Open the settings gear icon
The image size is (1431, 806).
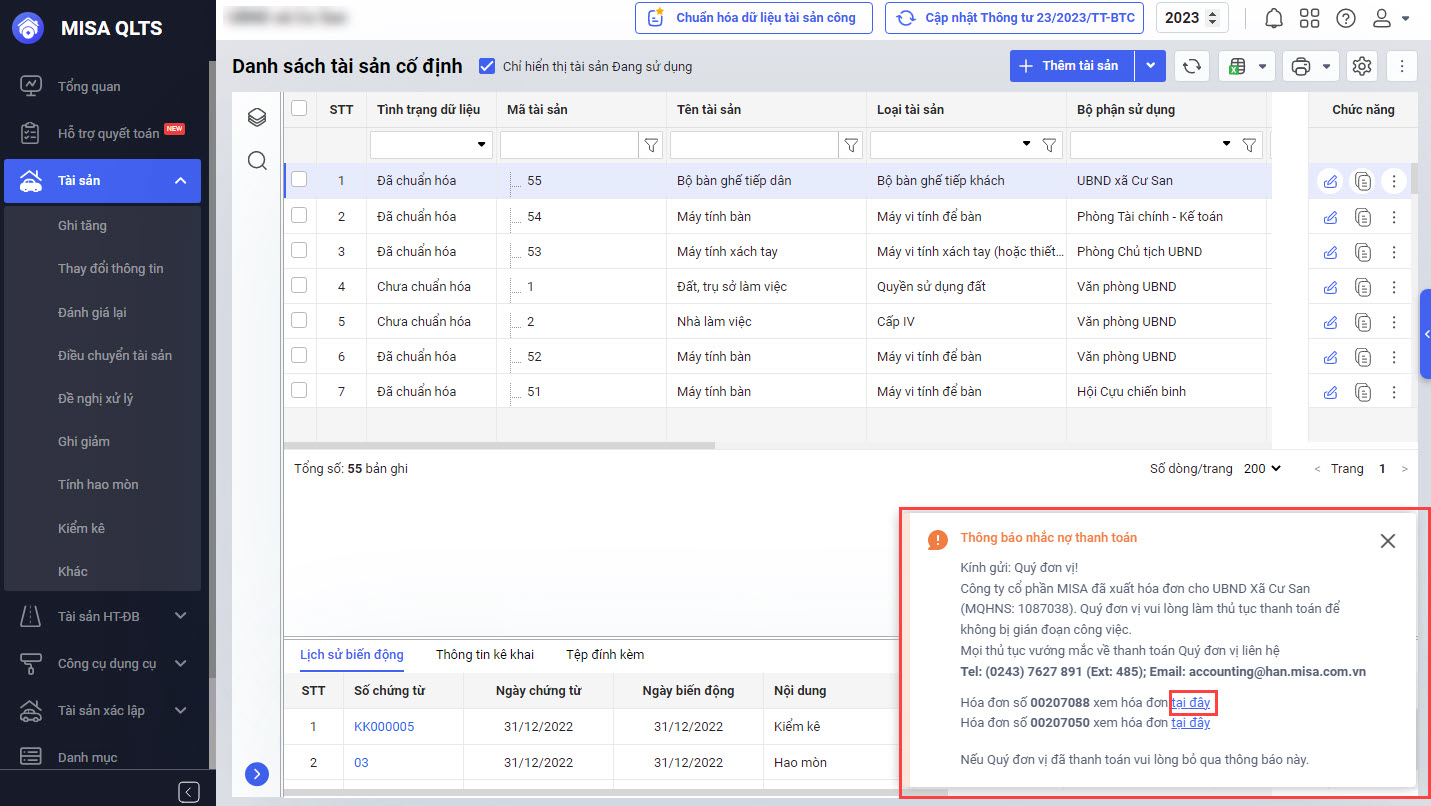pyautogui.click(x=1361, y=66)
